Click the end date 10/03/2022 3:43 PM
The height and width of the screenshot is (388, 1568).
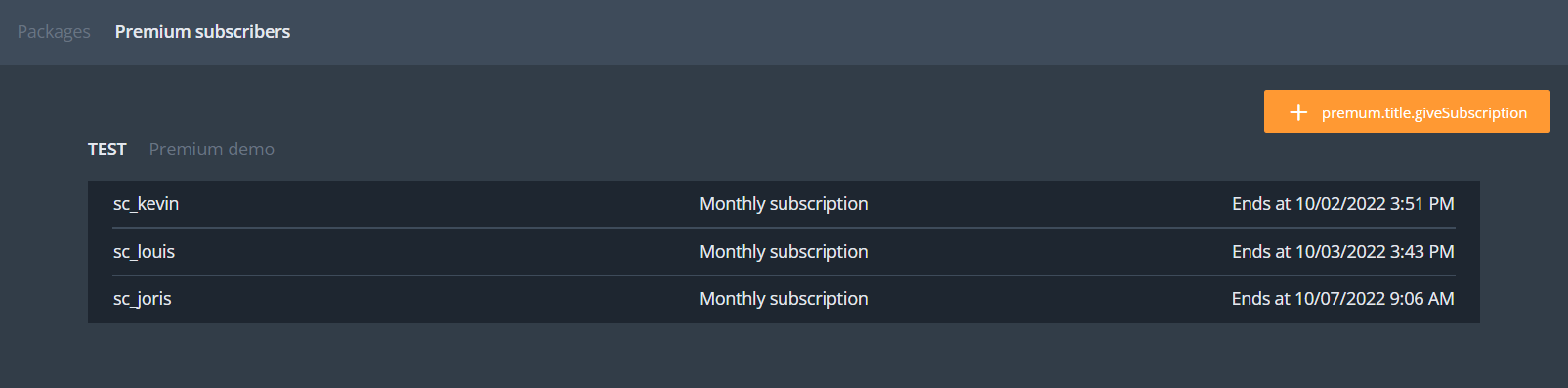point(1375,252)
